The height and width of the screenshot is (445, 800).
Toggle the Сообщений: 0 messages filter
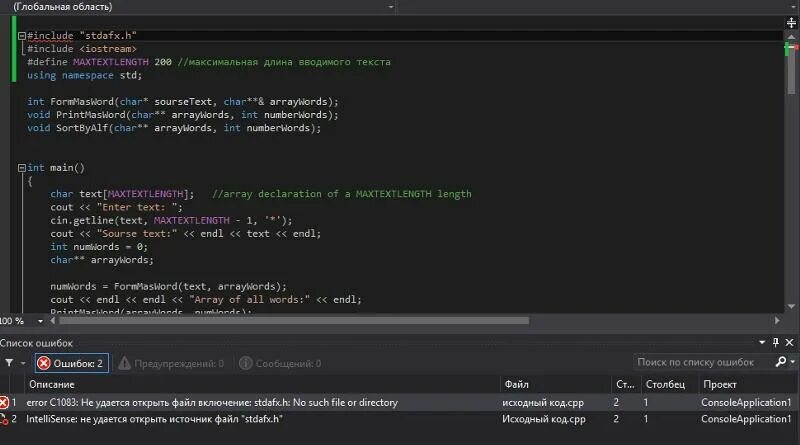click(280, 363)
